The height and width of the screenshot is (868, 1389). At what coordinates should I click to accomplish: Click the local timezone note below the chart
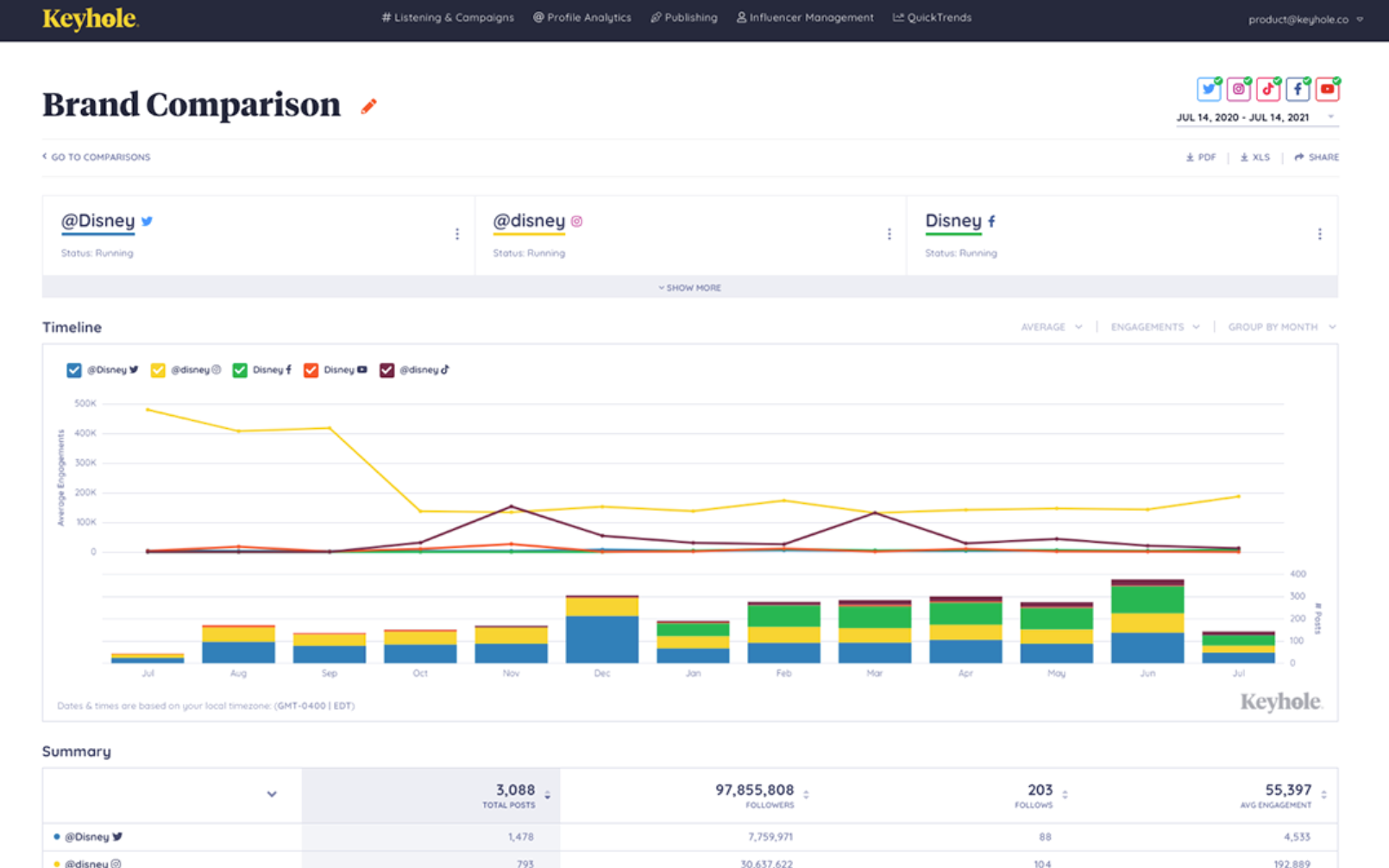(206, 706)
